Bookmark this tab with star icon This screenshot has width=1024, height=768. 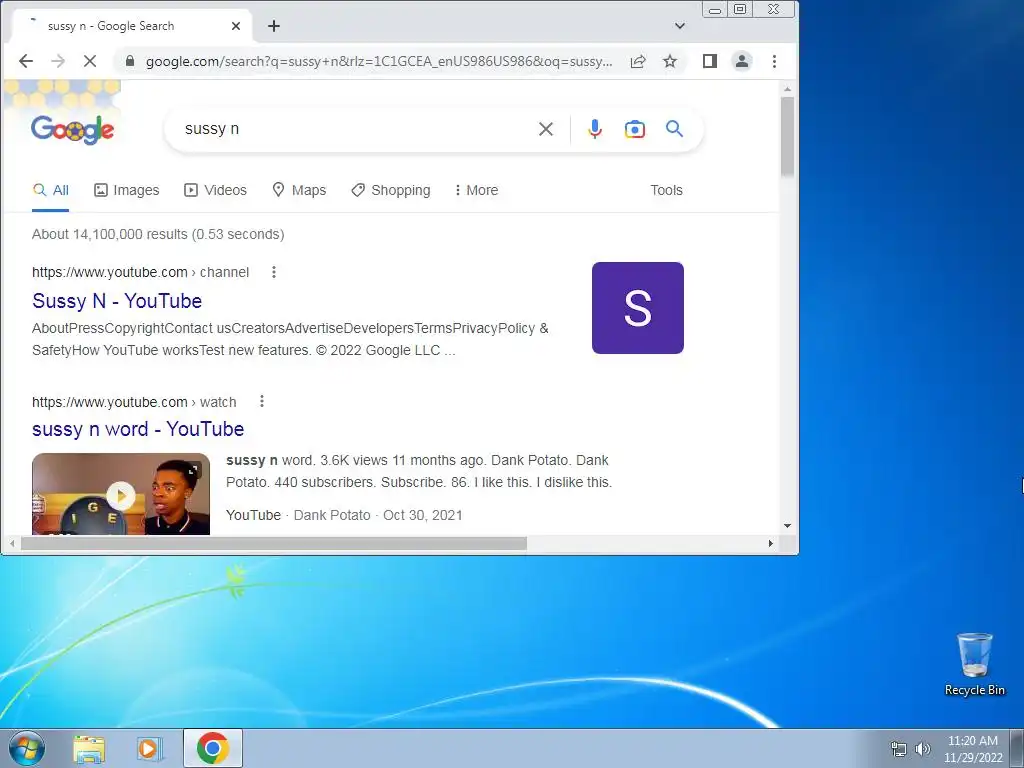click(670, 61)
